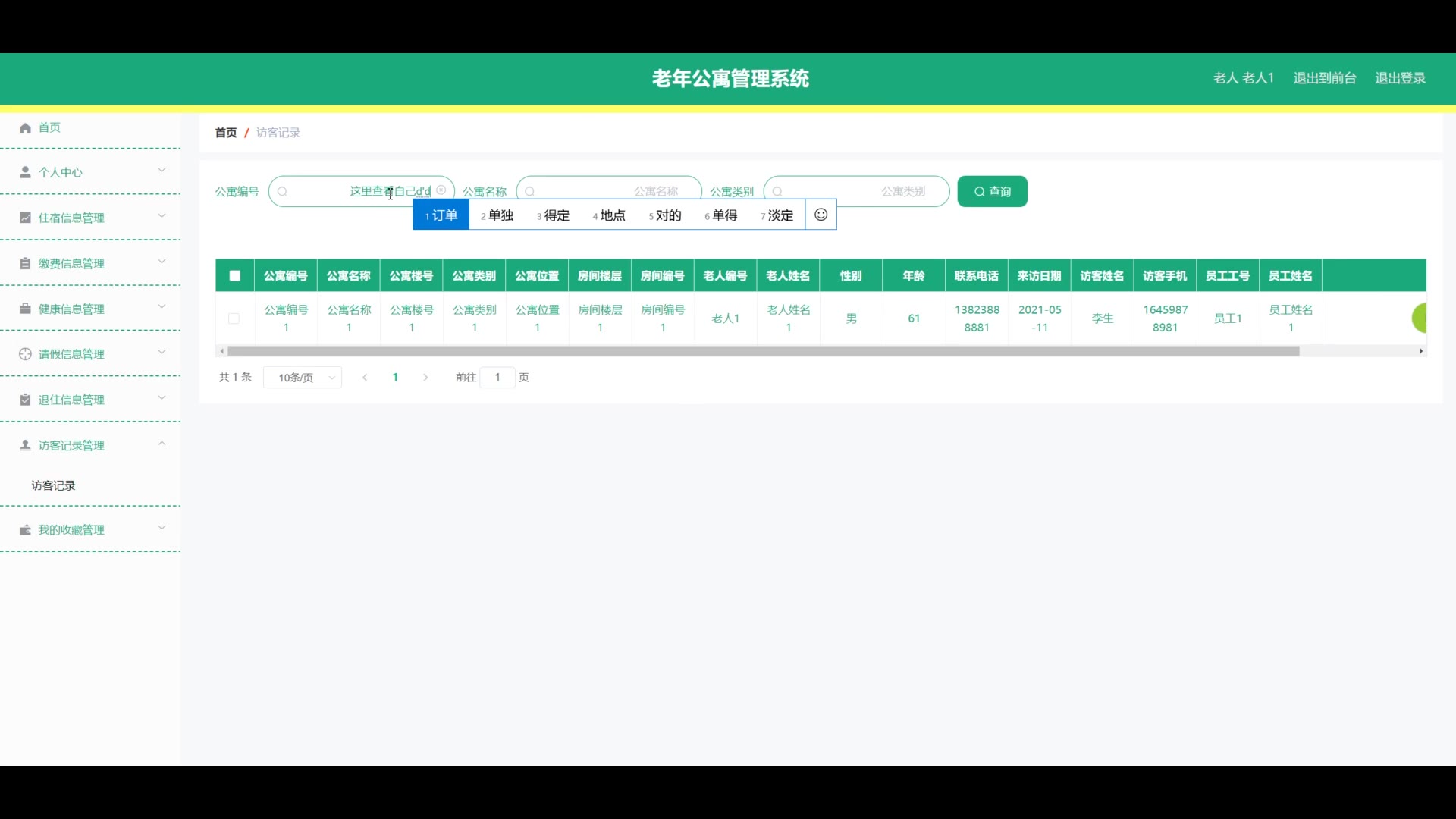This screenshot has width=1456, height=819.
Task: Select IME candidate 订单
Action: click(x=441, y=215)
